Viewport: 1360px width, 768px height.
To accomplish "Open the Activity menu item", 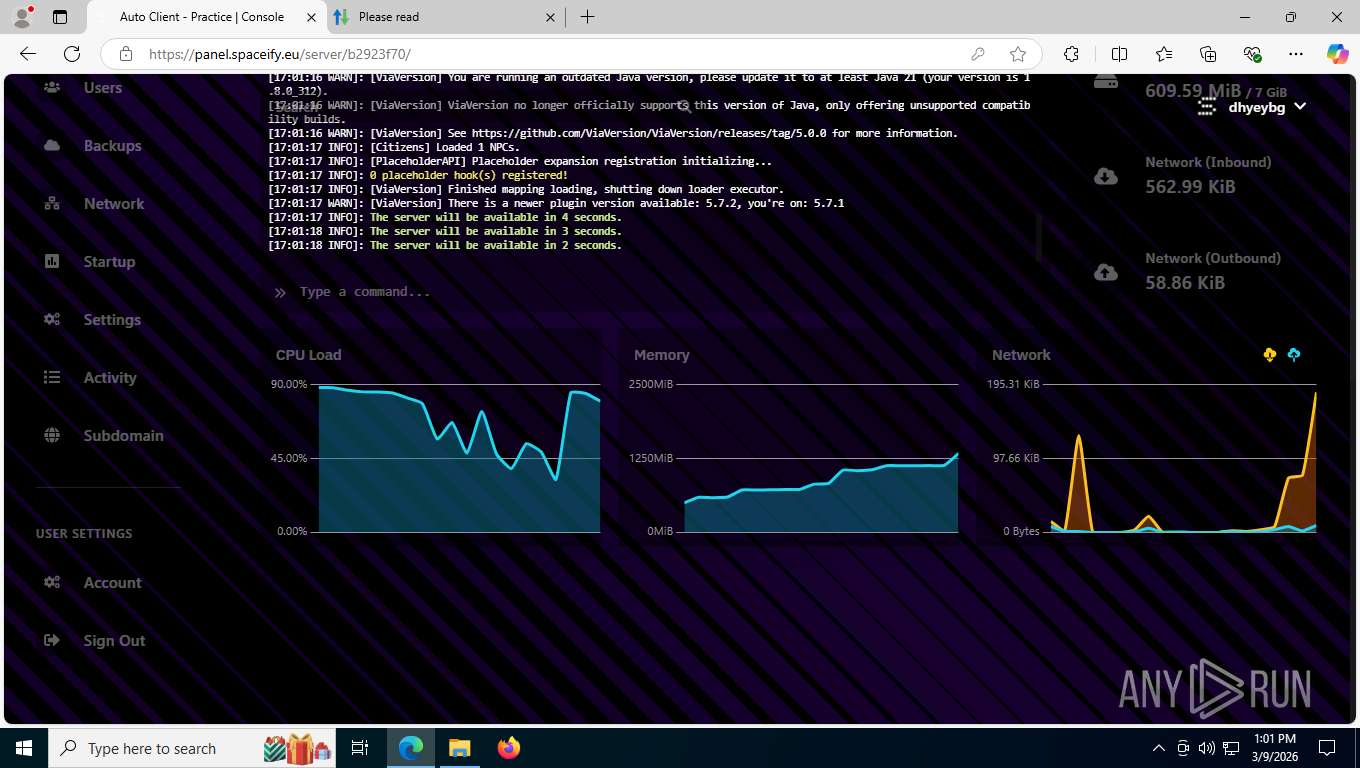I will pyautogui.click(x=110, y=378).
